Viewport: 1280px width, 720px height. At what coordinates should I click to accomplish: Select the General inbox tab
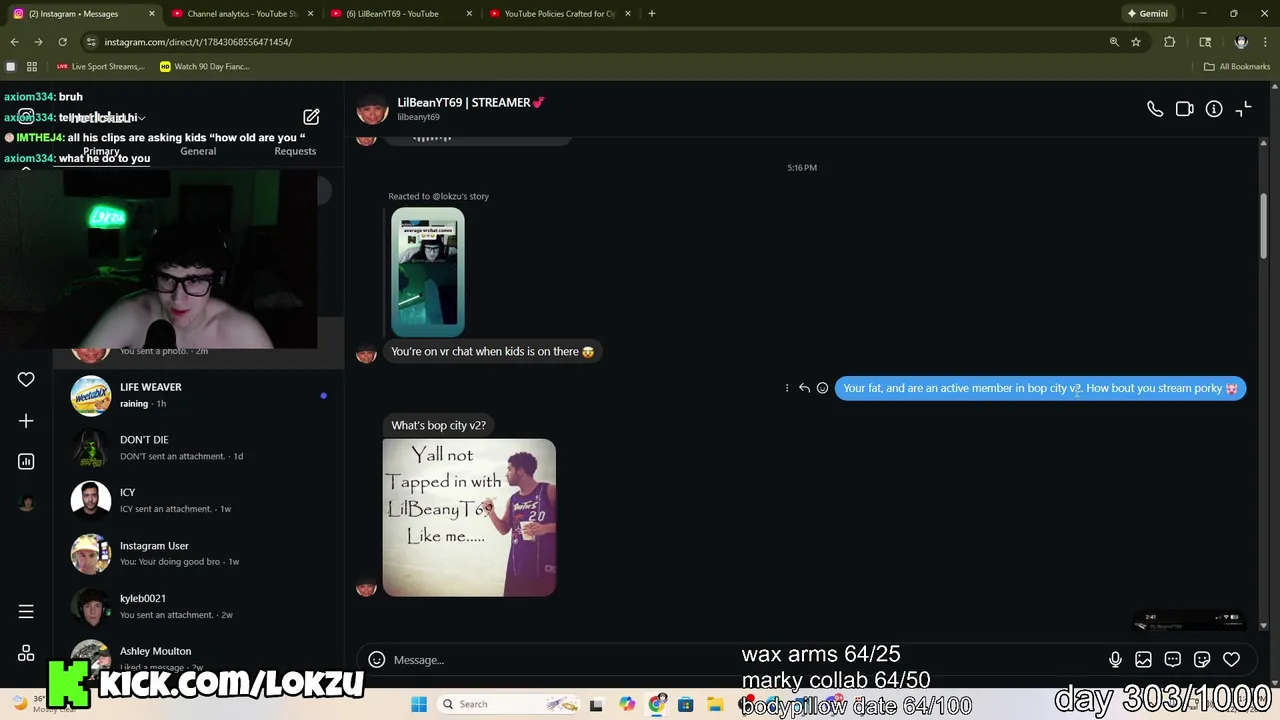click(x=198, y=151)
